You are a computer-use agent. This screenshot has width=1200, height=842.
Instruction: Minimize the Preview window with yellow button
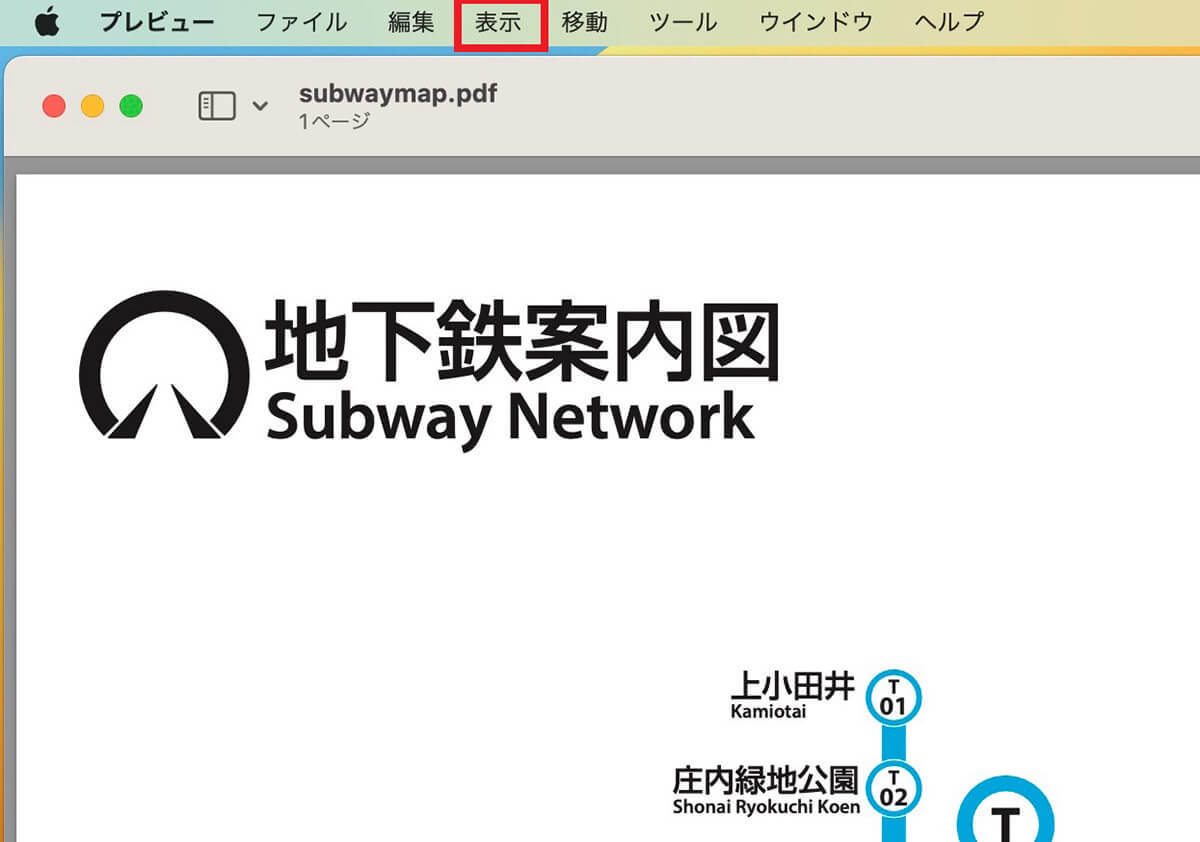(92, 106)
